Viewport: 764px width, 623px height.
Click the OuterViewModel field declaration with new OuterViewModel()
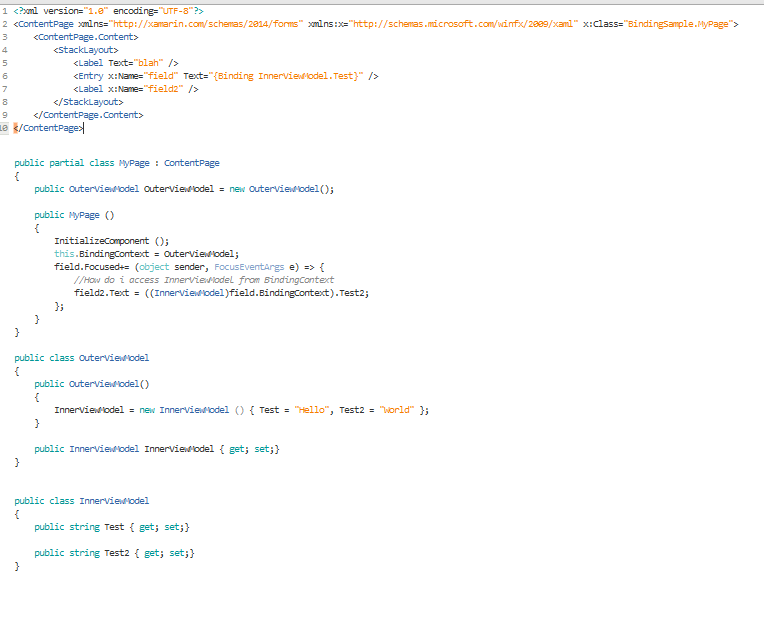(184, 189)
